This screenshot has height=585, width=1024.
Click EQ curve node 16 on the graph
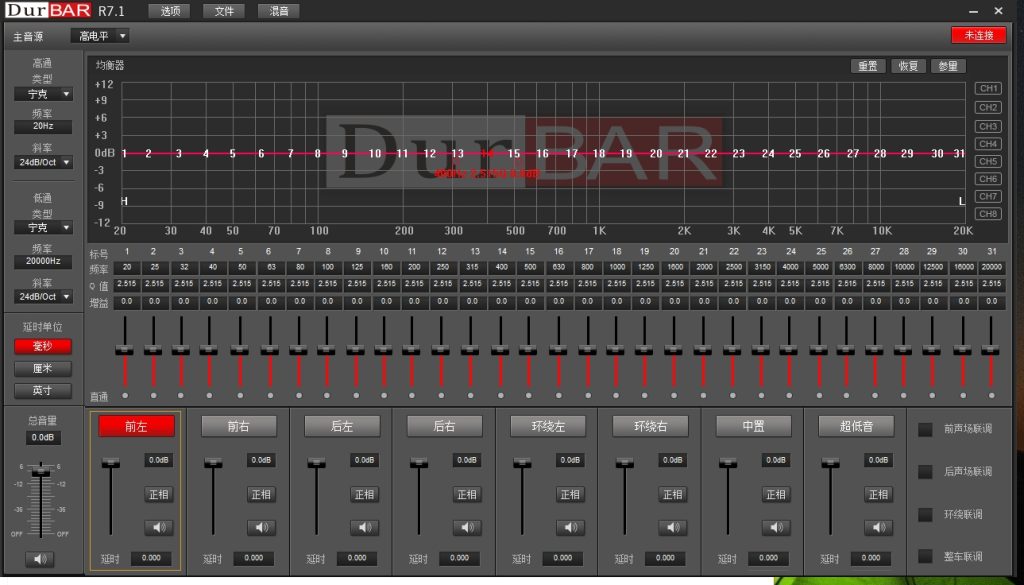[543, 153]
